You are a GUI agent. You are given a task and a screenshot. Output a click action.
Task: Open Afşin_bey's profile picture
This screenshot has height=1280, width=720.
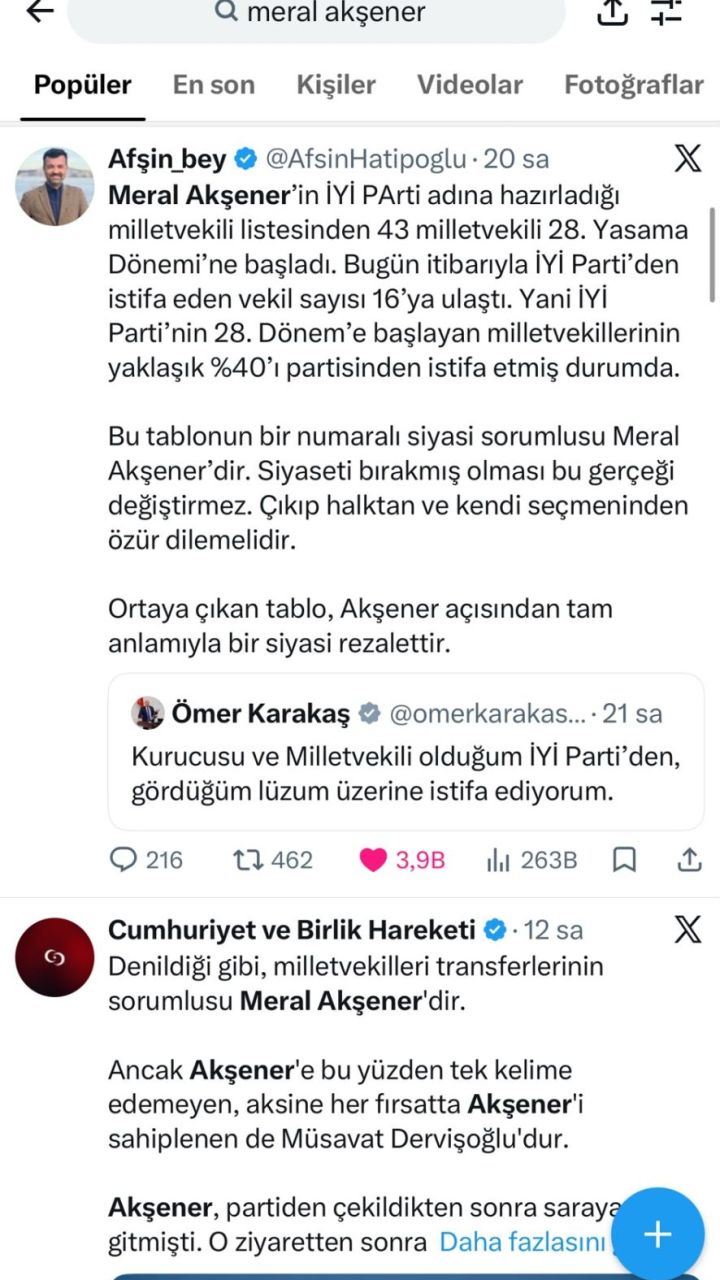(55, 185)
